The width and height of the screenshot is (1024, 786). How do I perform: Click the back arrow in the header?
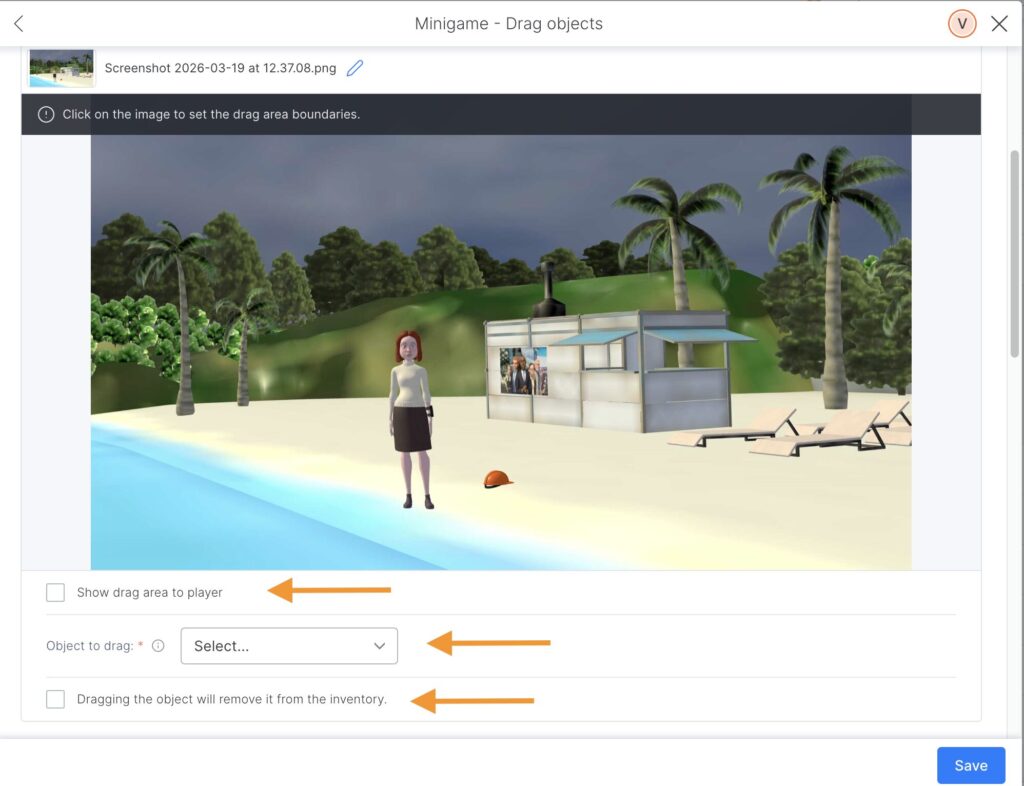[x=18, y=23]
